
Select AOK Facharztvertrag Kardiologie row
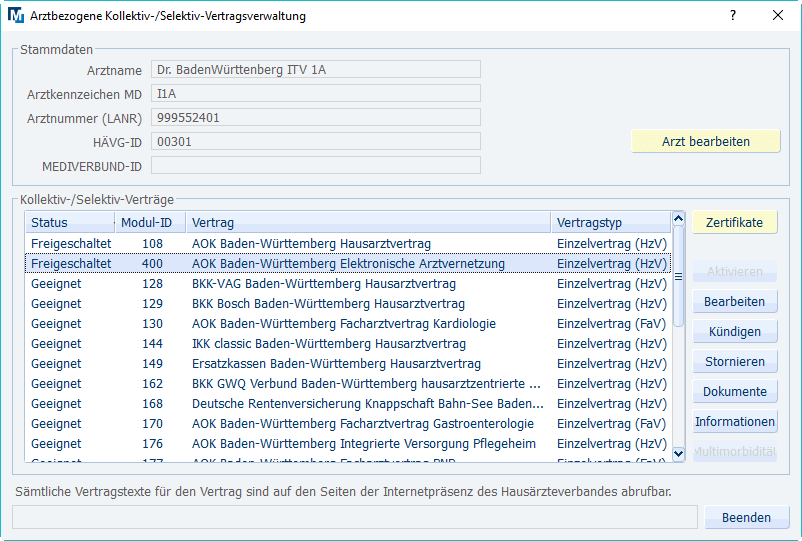(x=348, y=324)
